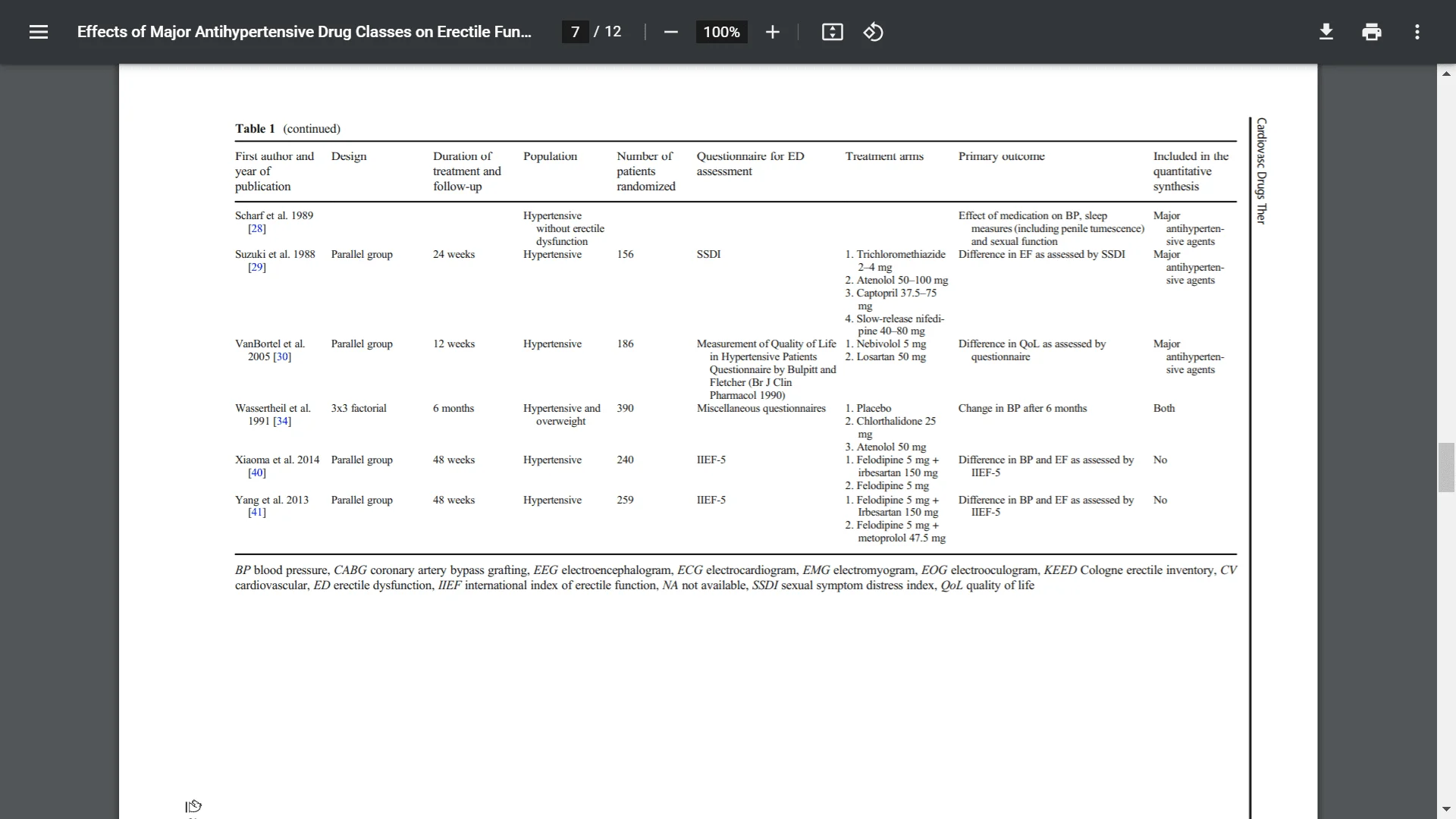Image resolution: width=1456 pixels, height=819 pixels.
Task: Print the document
Action: coord(1371,32)
